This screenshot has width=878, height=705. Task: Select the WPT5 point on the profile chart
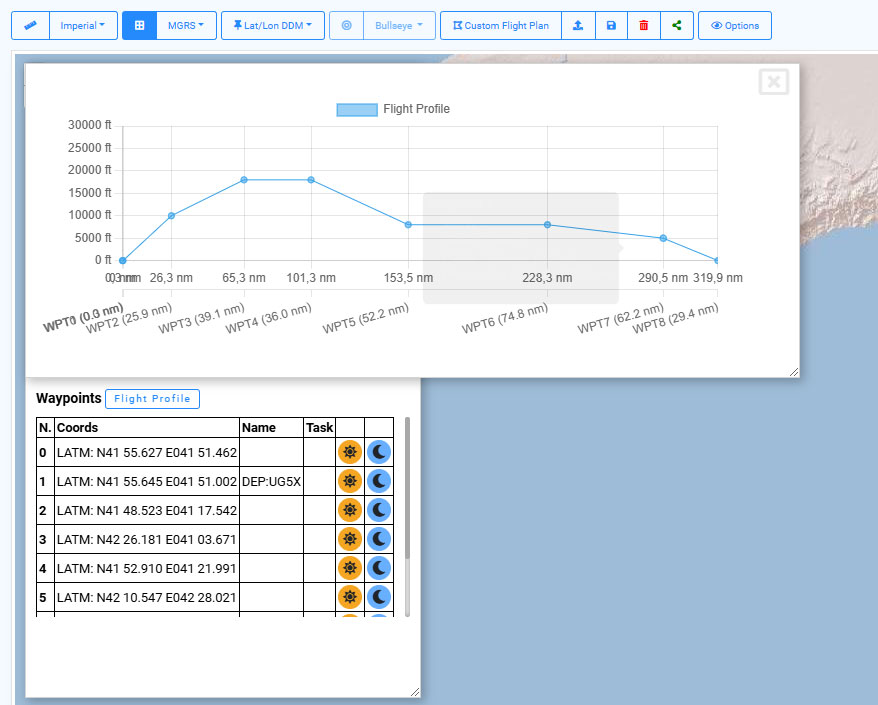(407, 225)
